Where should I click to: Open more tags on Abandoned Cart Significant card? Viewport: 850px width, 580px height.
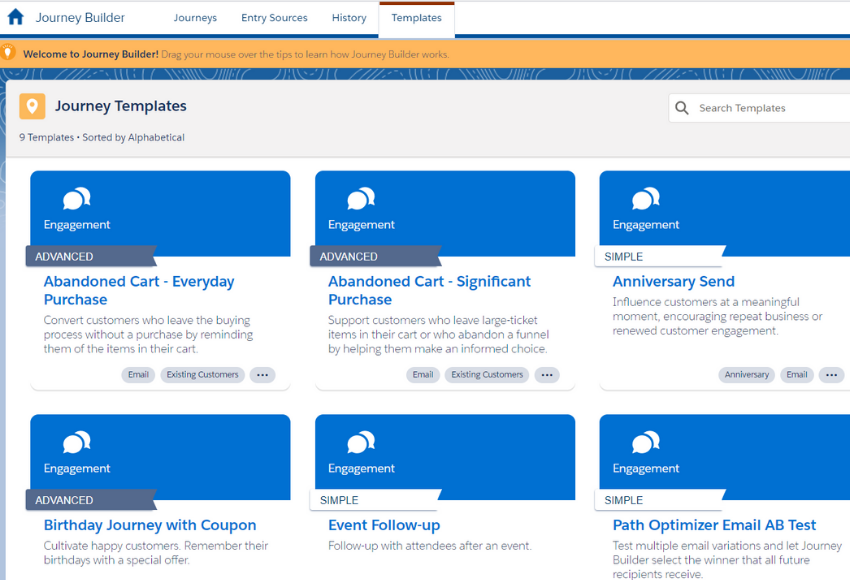coord(547,375)
